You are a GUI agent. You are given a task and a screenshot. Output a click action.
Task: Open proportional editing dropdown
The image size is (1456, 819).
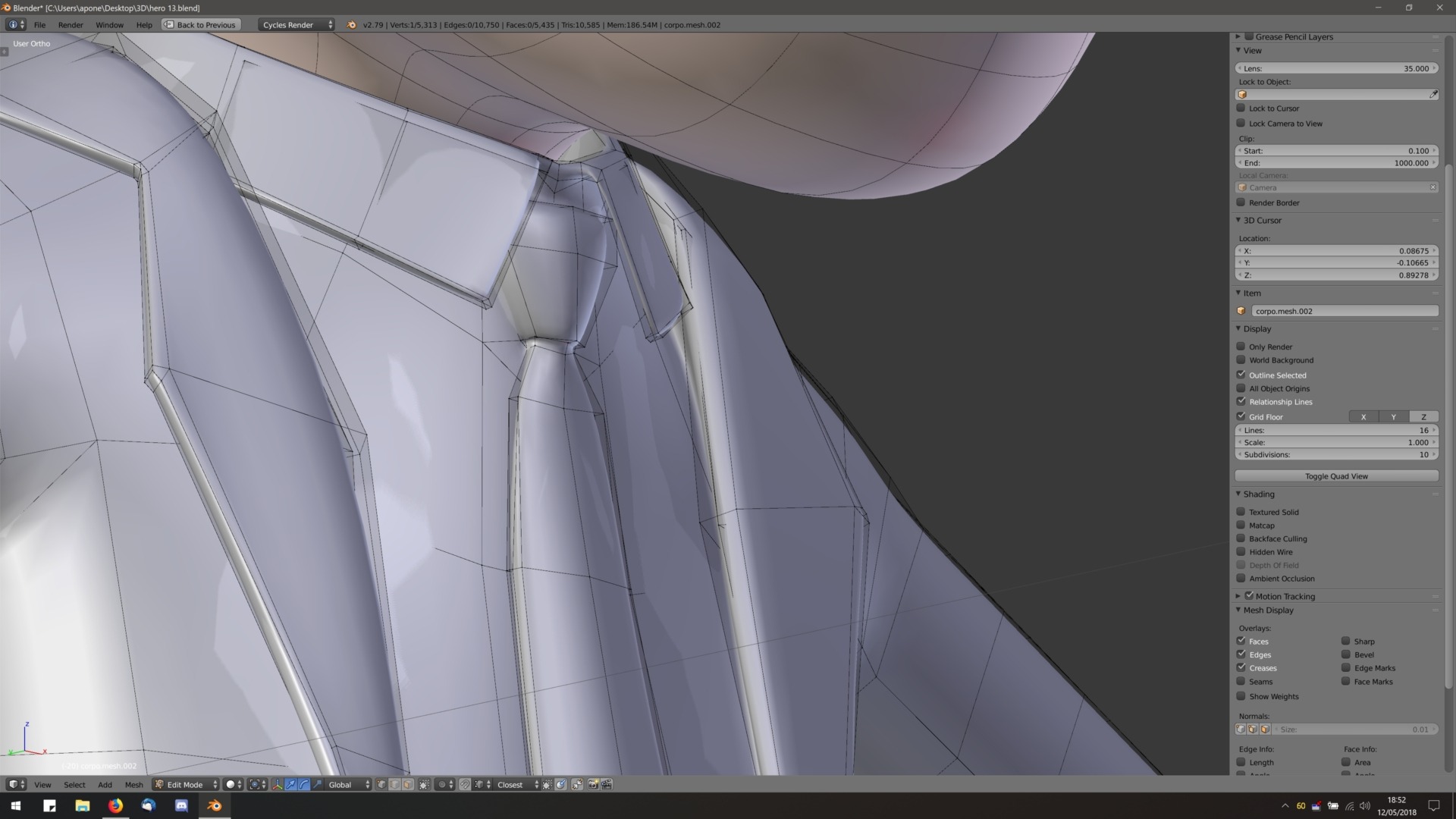pos(445,784)
